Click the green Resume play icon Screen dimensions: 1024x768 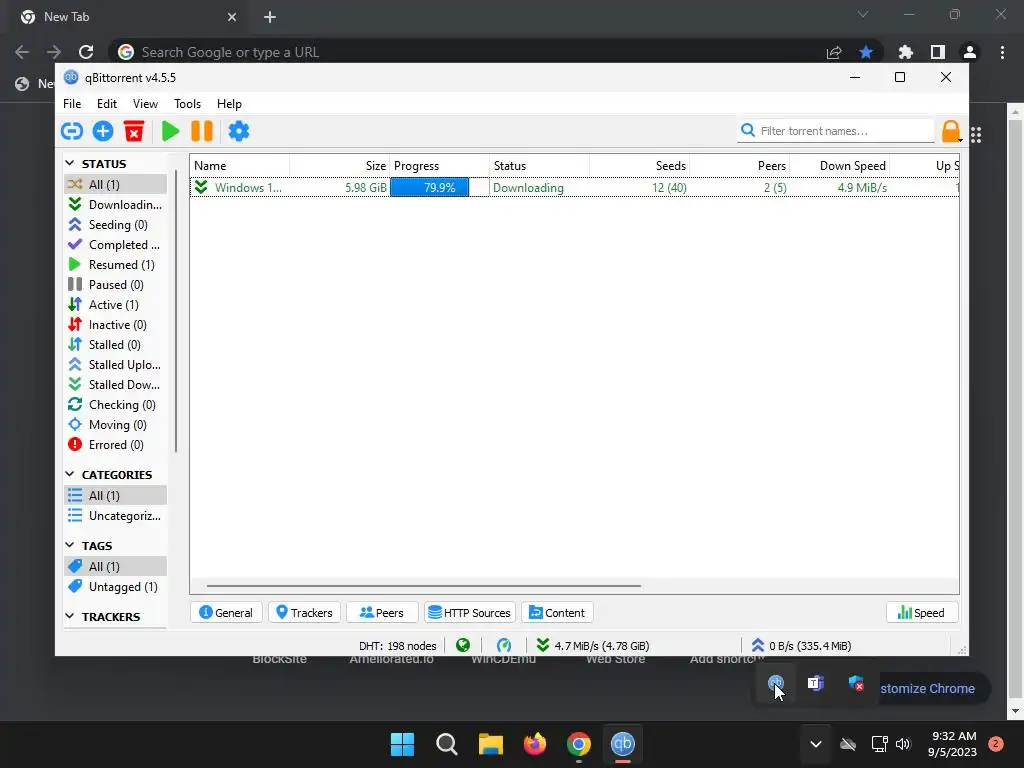point(170,131)
